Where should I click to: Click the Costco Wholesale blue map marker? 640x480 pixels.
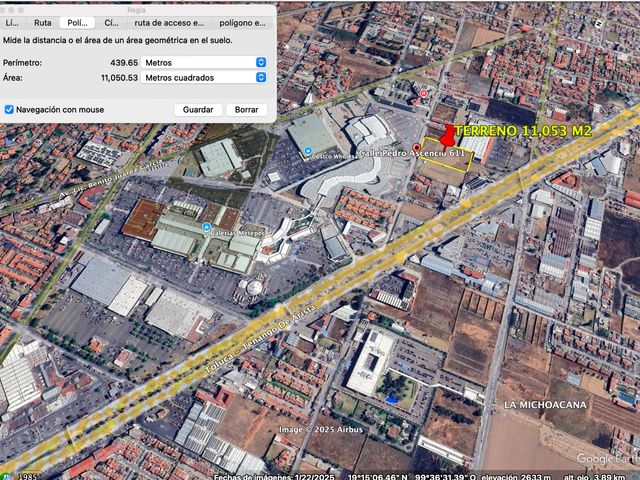pyautogui.click(x=308, y=151)
